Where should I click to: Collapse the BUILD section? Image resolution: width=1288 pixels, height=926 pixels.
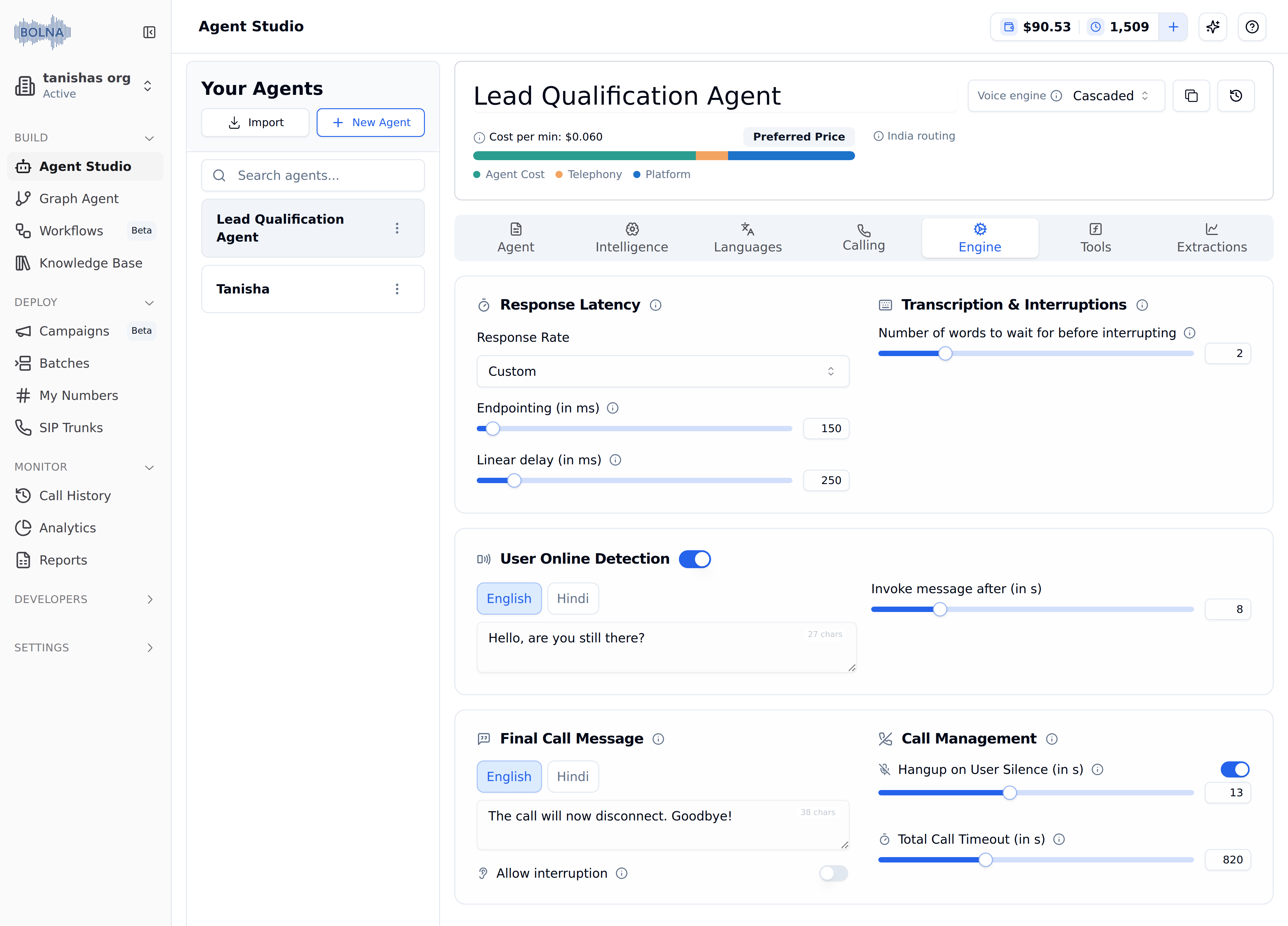tap(85, 137)
